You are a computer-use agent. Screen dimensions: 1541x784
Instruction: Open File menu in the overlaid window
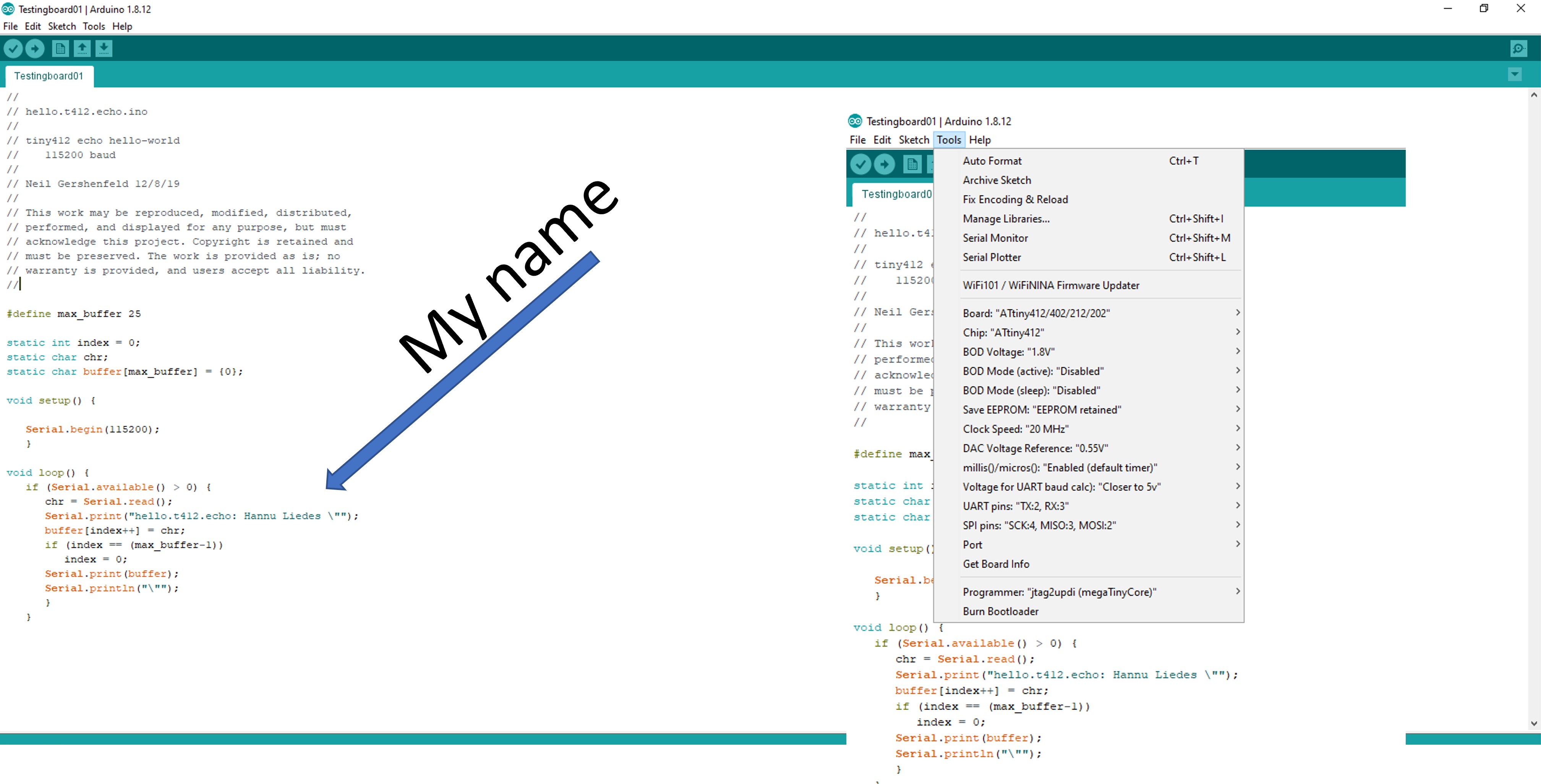857,140
